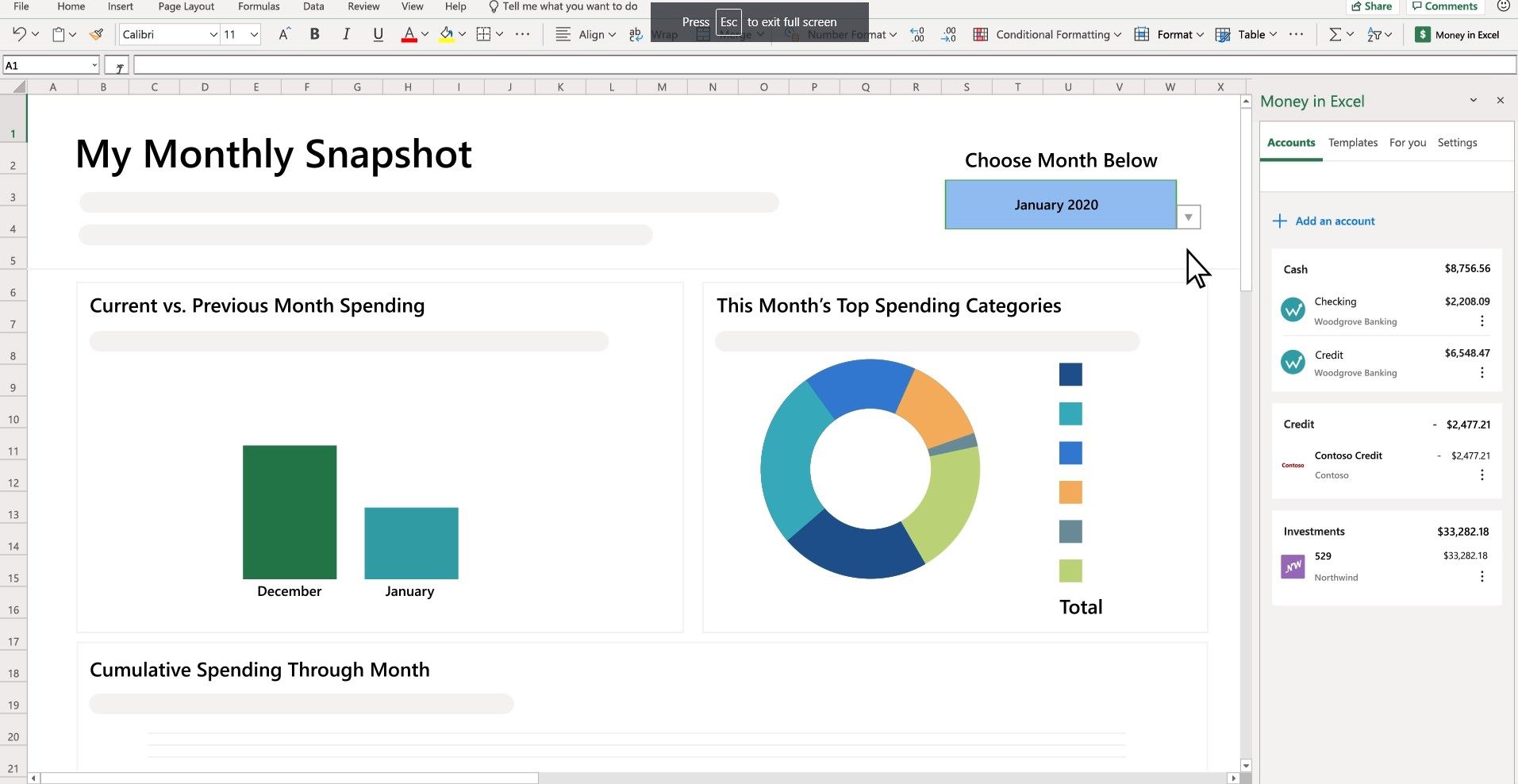
Task: Click the December bar in chart
Action: coord(290,512)
